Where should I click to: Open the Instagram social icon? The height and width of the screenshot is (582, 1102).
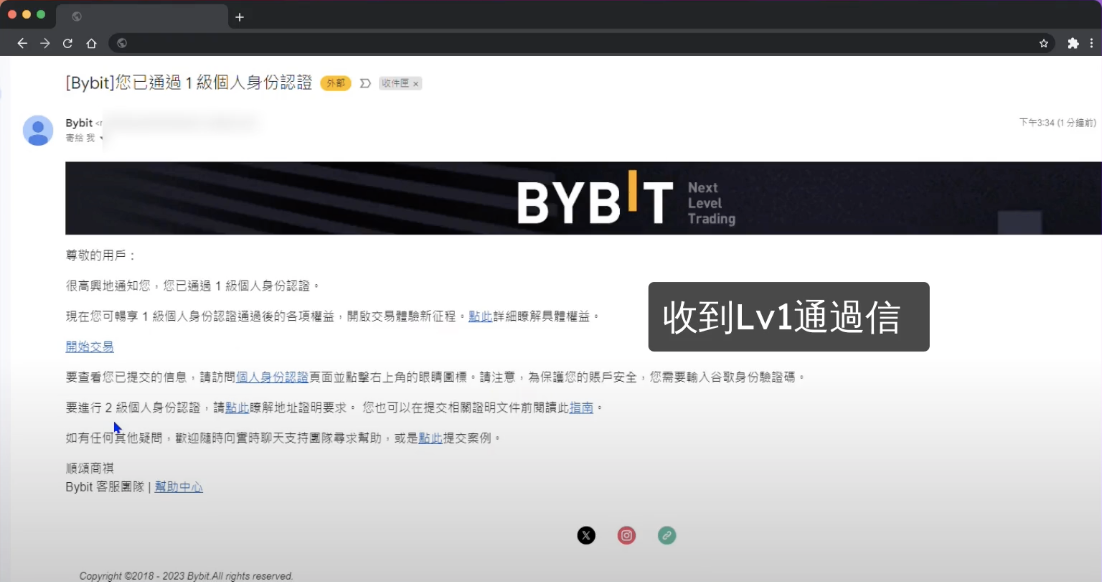click(626, 536)
